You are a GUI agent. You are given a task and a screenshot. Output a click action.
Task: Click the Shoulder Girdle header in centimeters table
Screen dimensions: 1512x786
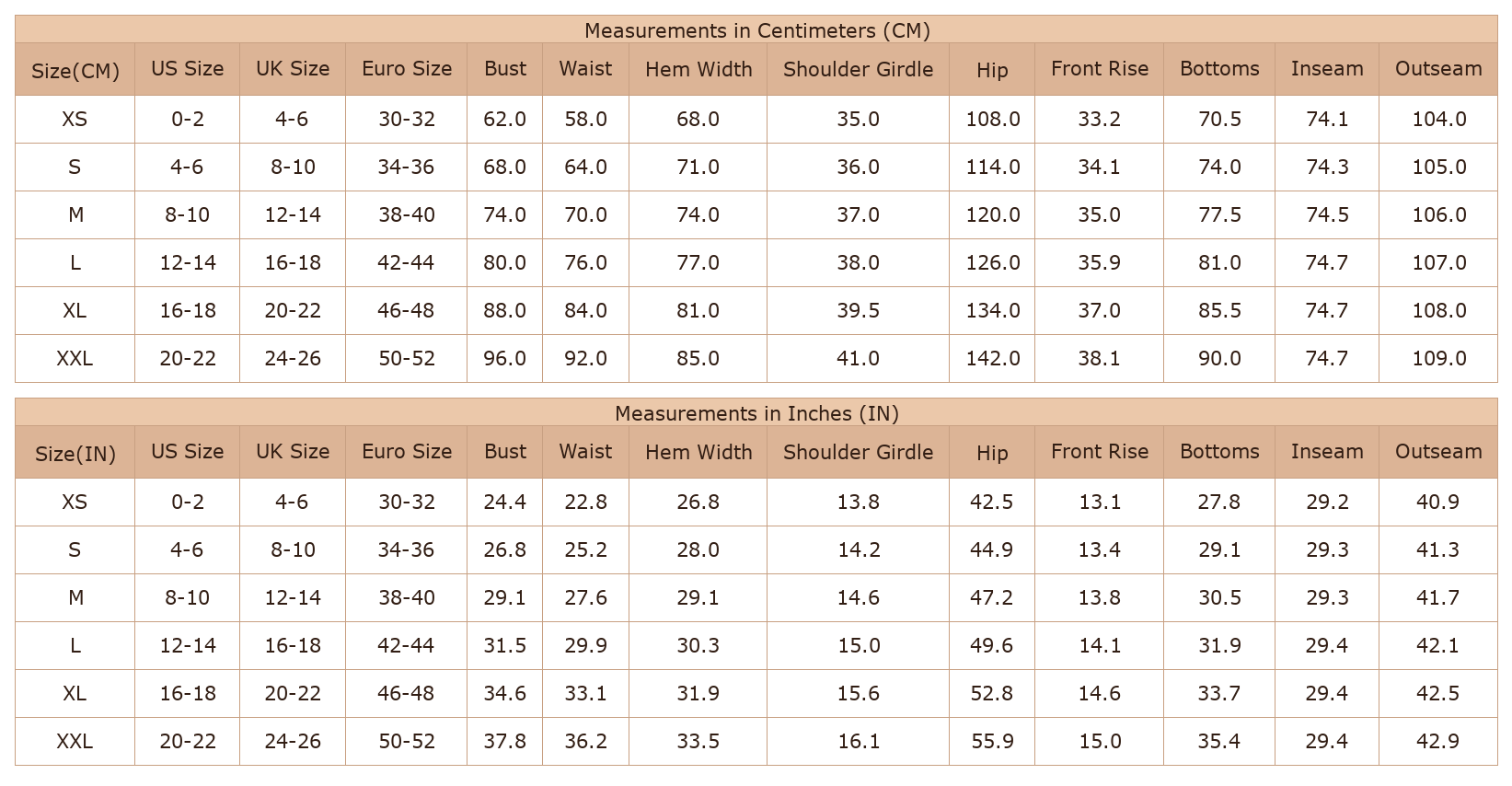coord(858,69)
